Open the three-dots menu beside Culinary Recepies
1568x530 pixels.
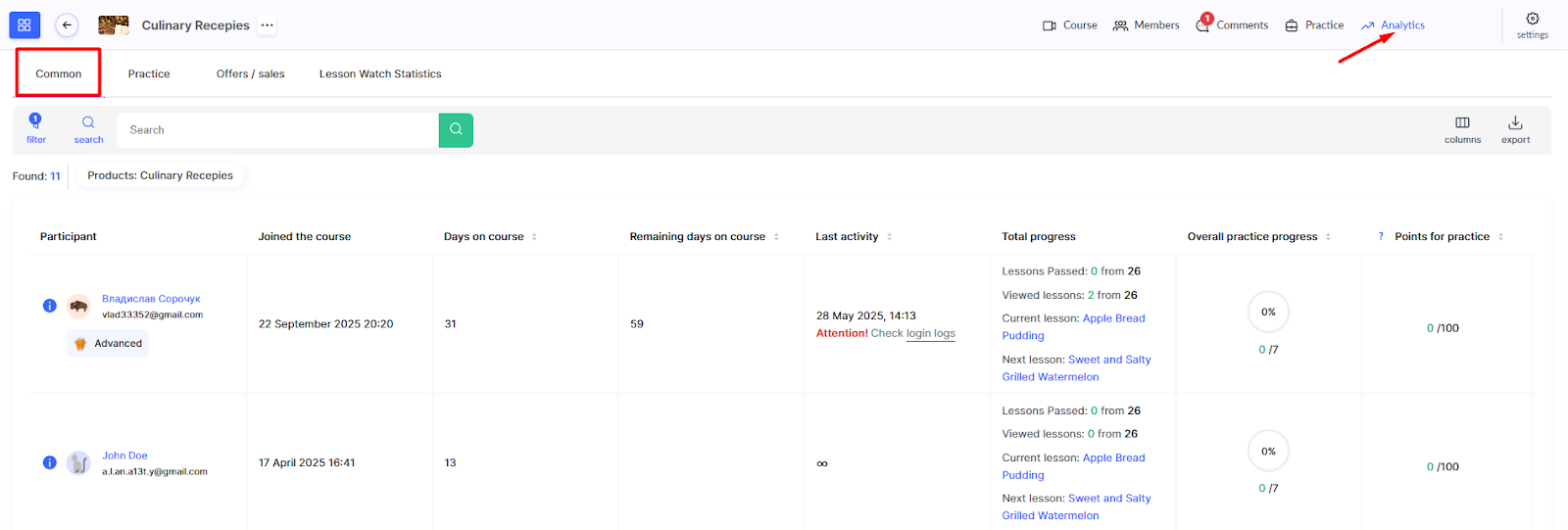(x=268, y=25)
